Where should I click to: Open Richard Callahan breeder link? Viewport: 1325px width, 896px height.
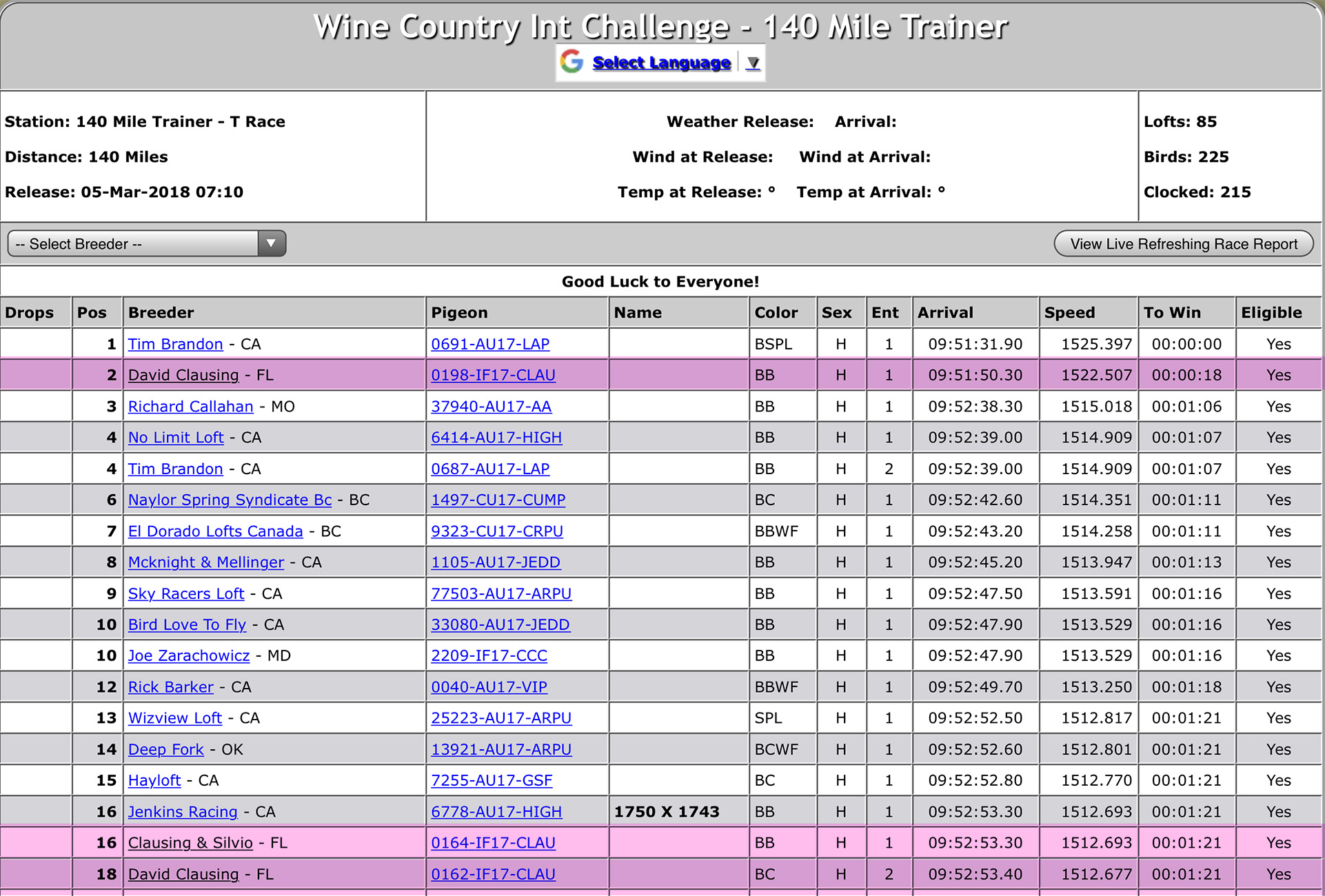(x=190, y=407)
